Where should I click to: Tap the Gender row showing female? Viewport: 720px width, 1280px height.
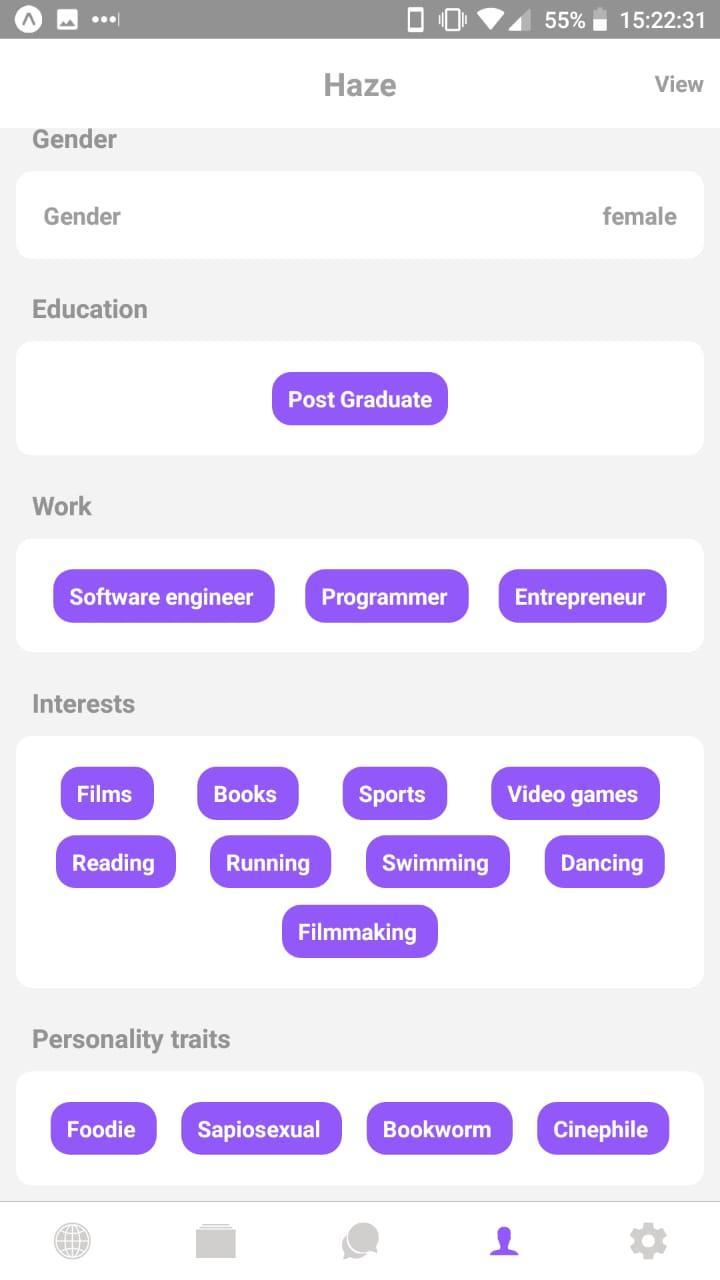coord(360,216)
